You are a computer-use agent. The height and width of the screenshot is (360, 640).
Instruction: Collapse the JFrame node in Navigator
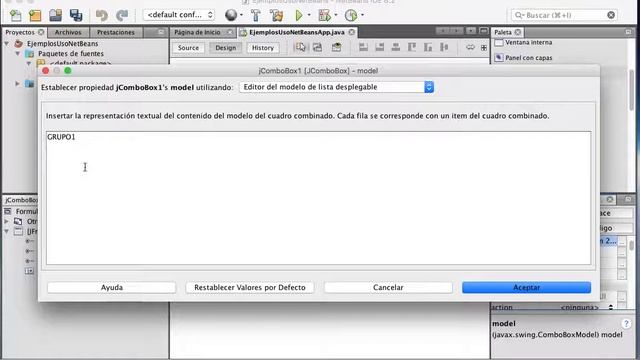(6, 231)
